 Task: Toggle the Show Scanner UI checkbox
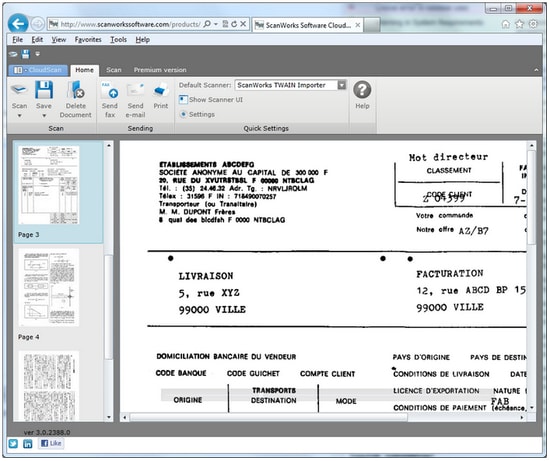pos(183,100)
